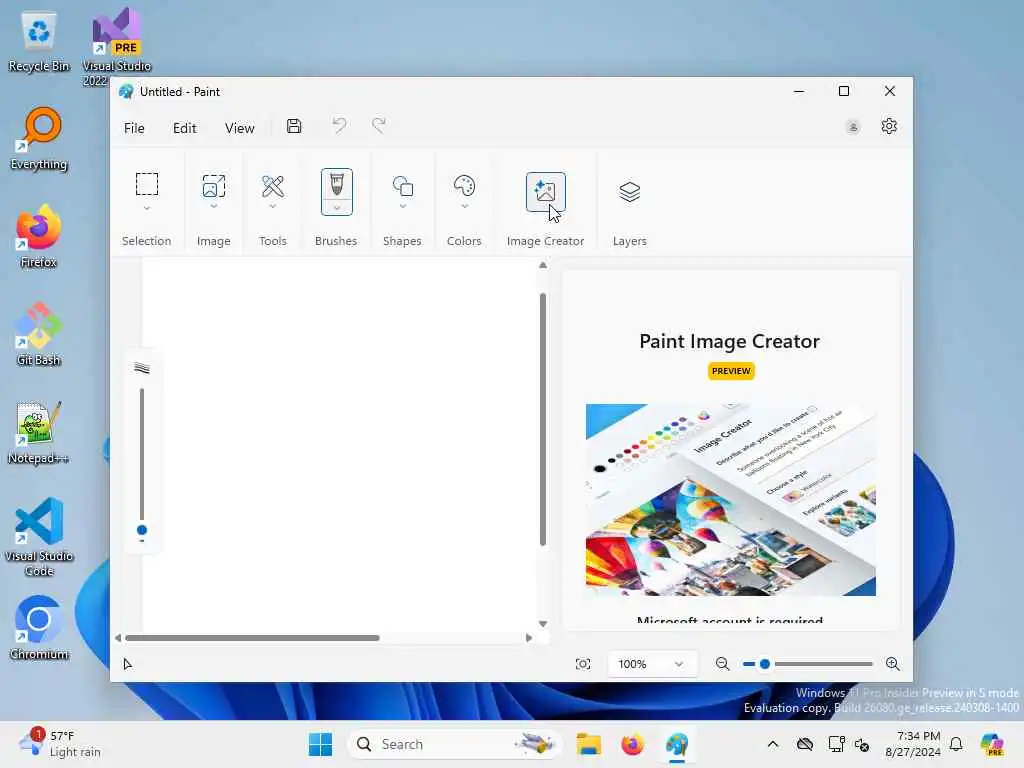Select the Notepad++ desktop icon
Image resolution: width=1024 pixels, height=768 pixels.
click(39, 433)
